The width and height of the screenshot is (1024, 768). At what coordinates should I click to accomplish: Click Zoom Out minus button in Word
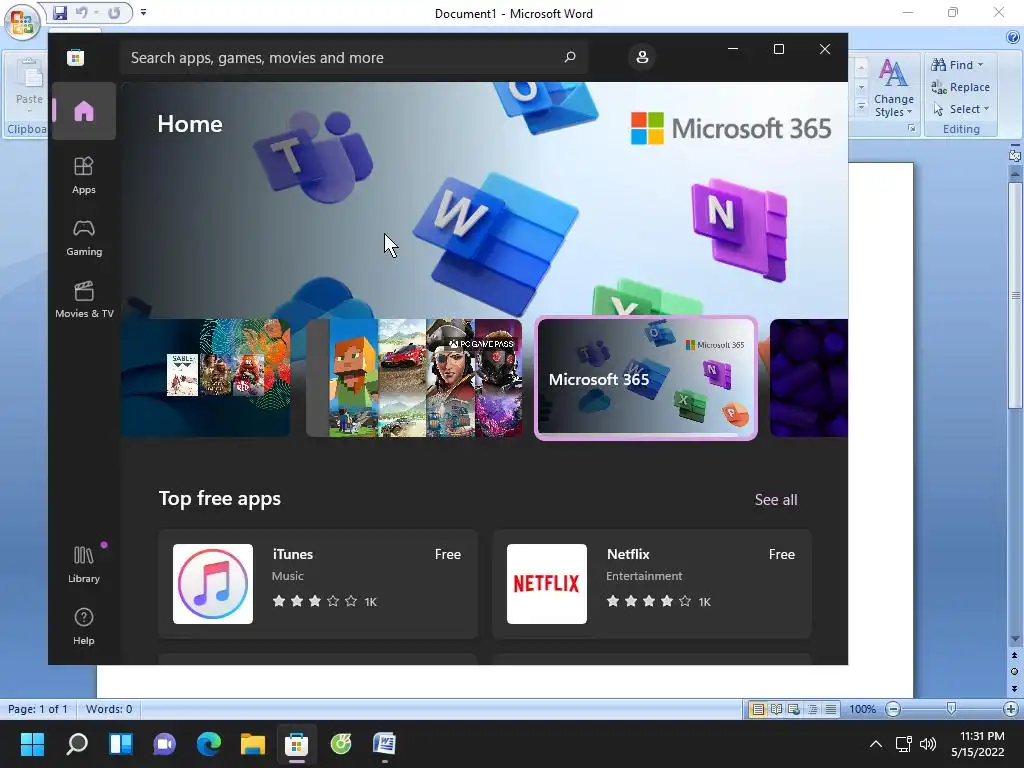click(893, 709)
